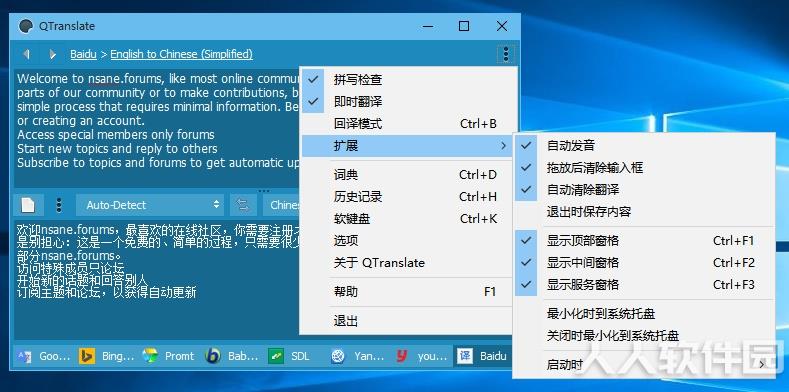Open the three-dot main menu icon
789x392 pixels.
click(506, 54)
